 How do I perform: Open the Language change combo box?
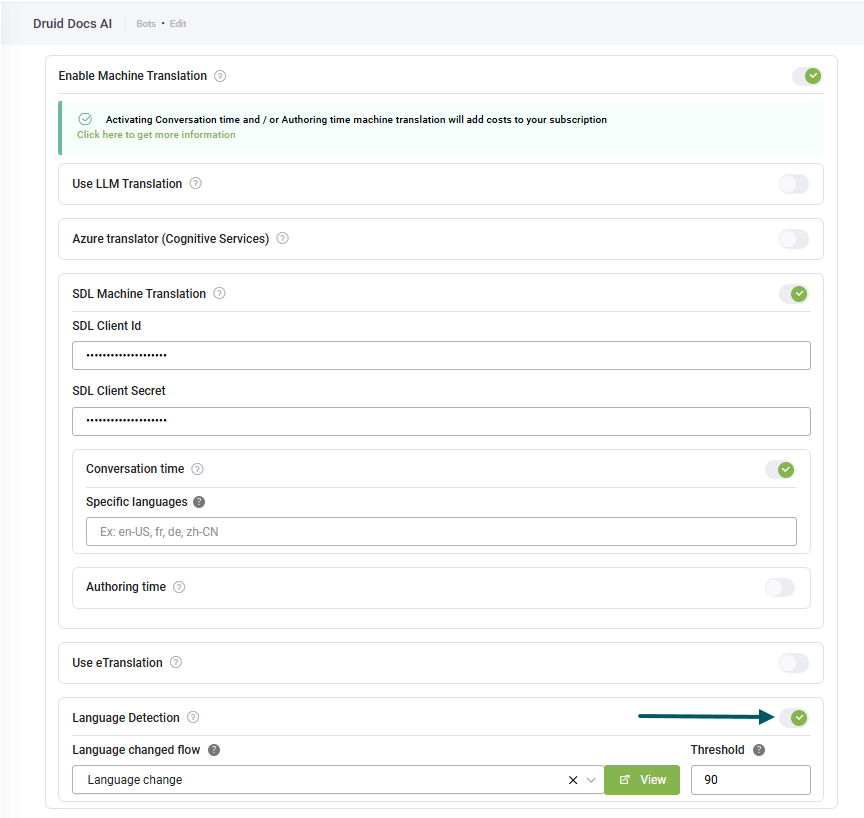point(320,780)
